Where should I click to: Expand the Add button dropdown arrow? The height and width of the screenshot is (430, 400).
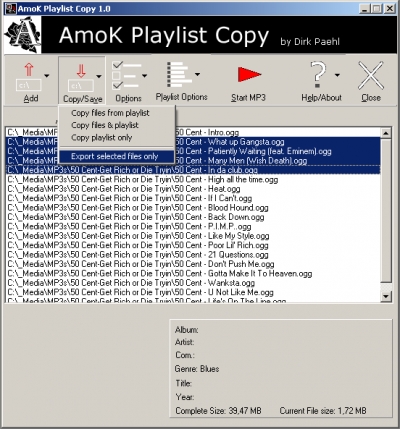47,76
